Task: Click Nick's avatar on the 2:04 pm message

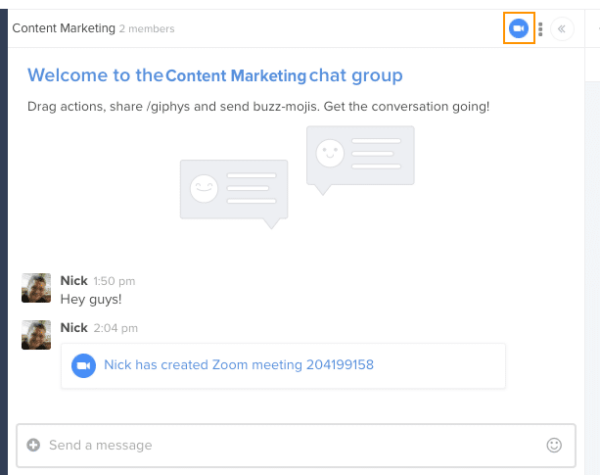Action: [x=36, y=335]
